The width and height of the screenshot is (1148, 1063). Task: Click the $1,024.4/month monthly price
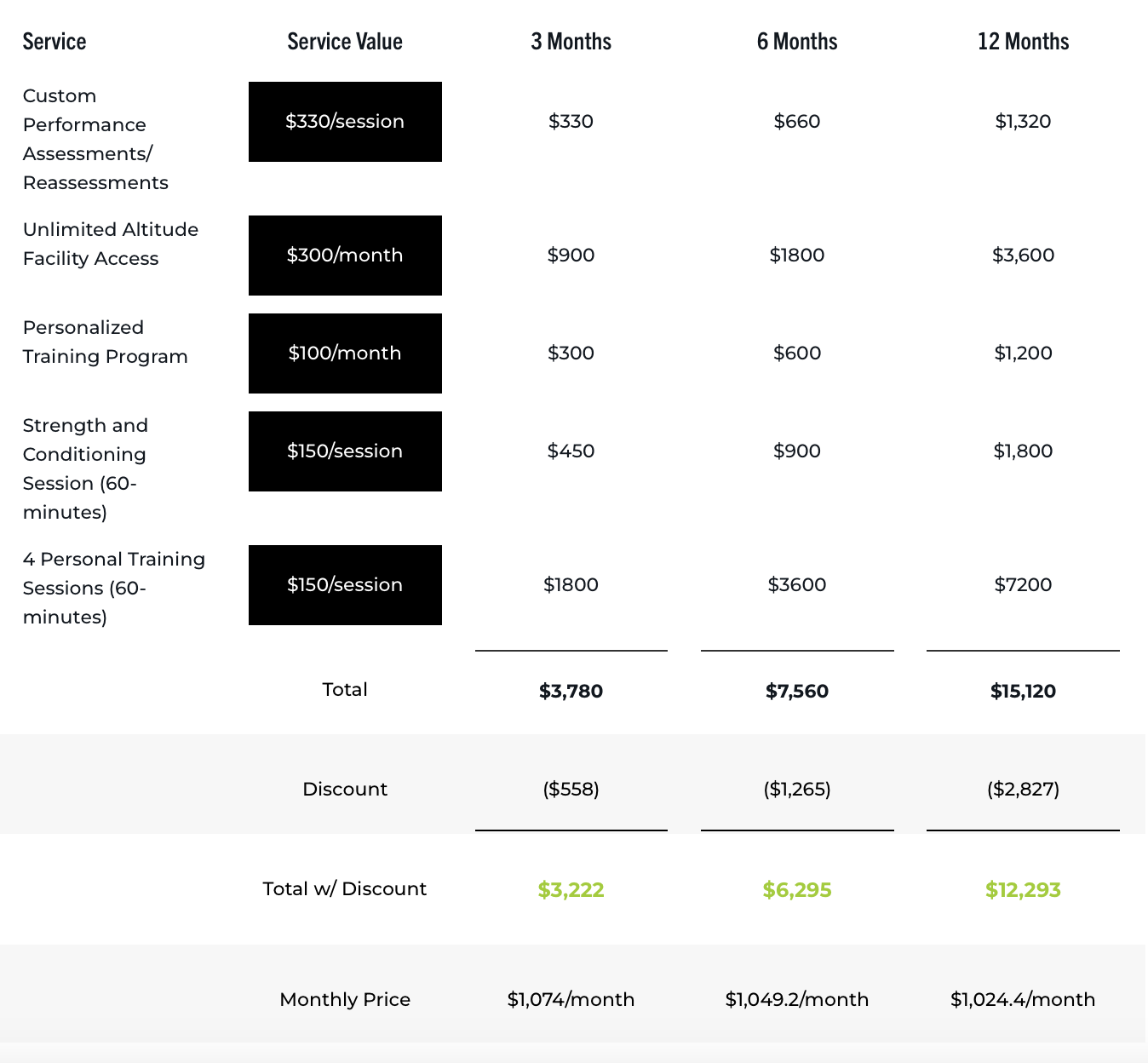pyautogui.click(x=1023, y=999)
